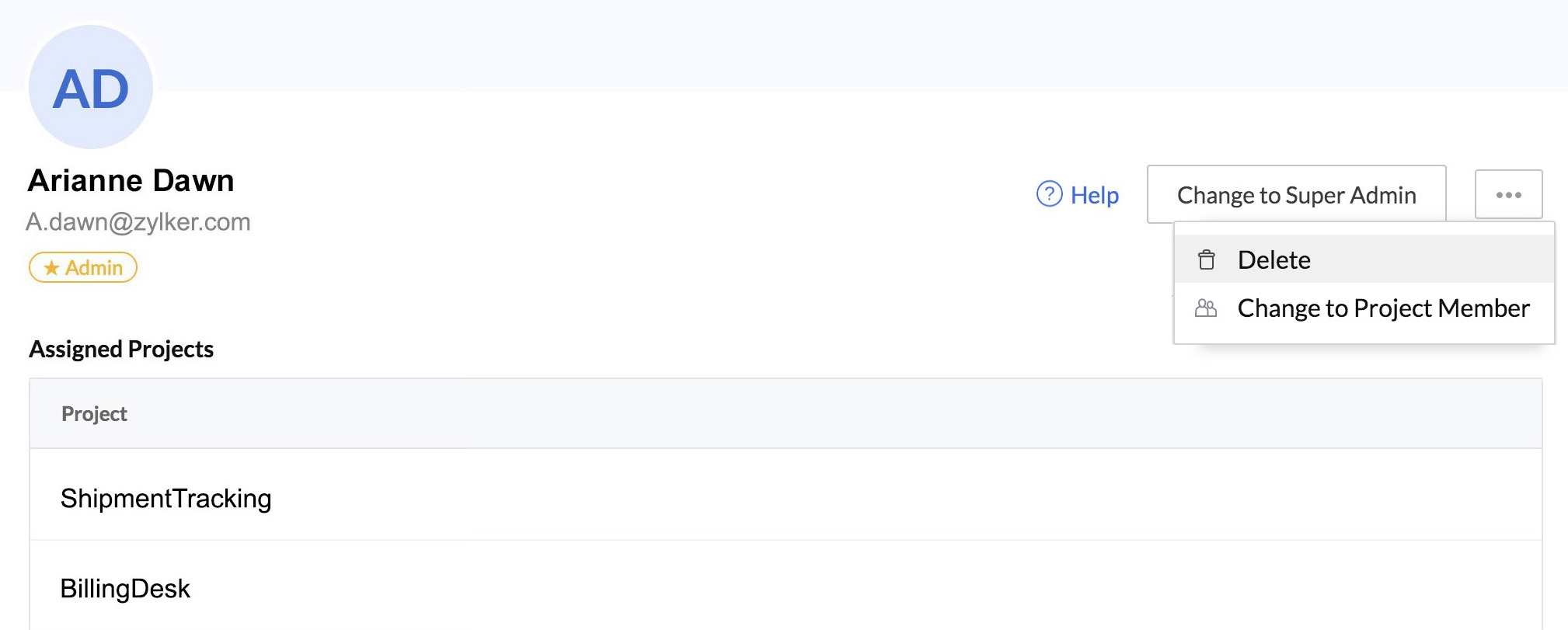This screenshot has height=630, width=1568.
Task: Click the Arianne Dawn user name
Action: tap(131, 181)
